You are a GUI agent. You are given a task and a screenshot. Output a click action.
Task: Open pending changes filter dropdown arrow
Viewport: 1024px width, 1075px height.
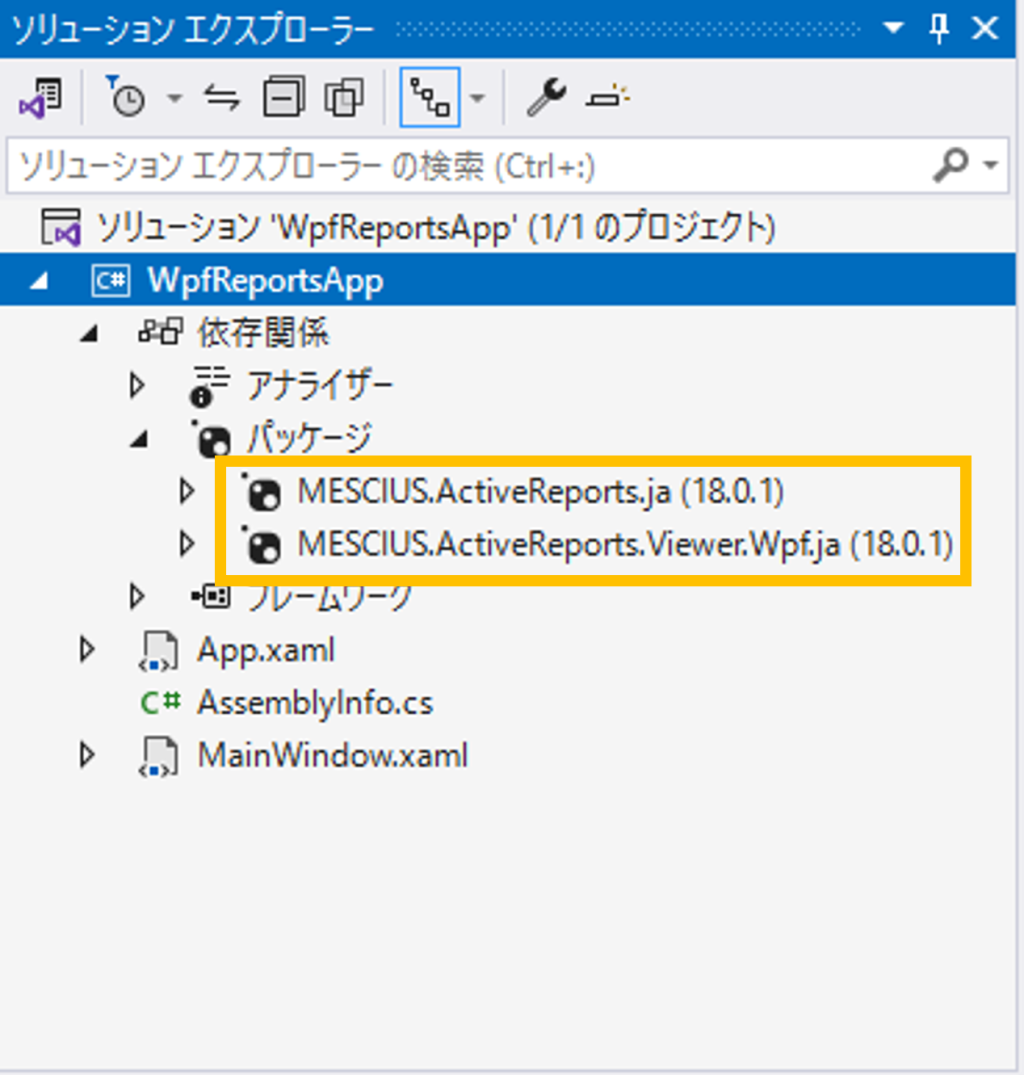pyautogui.click(x=175, y=98)
